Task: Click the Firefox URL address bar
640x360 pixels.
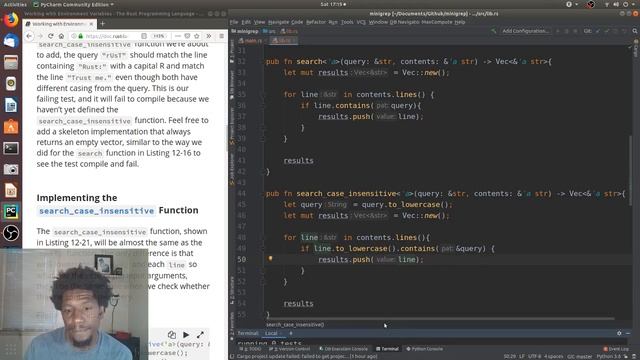Action: (106, 36)
